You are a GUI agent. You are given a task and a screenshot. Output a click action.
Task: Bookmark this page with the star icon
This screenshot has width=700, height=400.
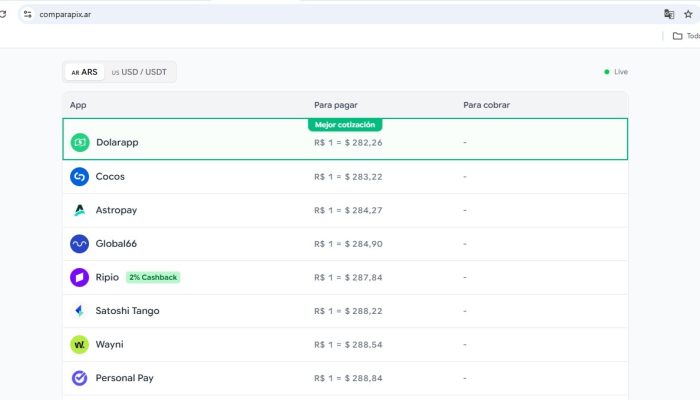point(688,14)
